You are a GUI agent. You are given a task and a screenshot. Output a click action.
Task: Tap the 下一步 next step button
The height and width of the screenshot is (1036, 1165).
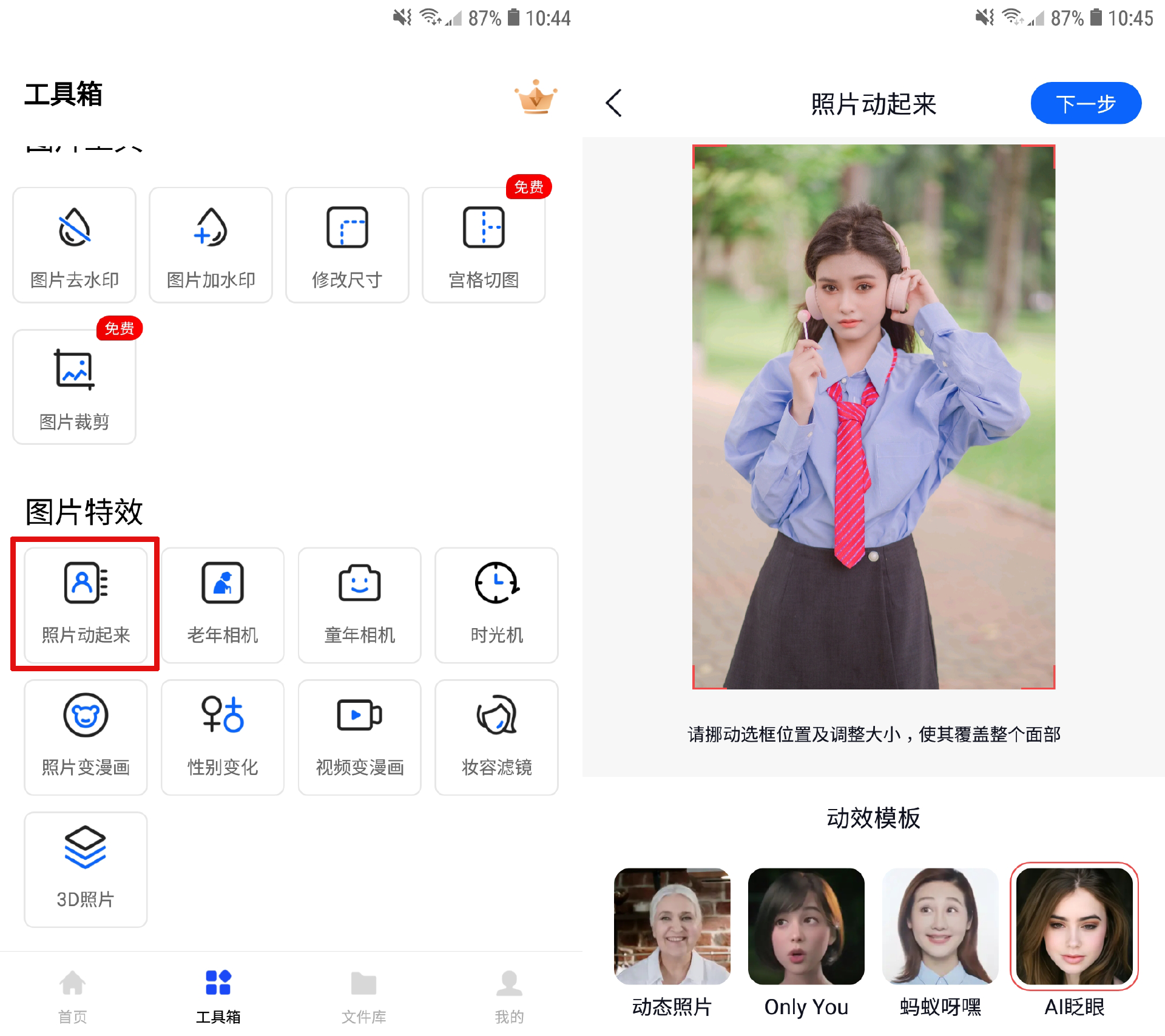[1086, 103]
